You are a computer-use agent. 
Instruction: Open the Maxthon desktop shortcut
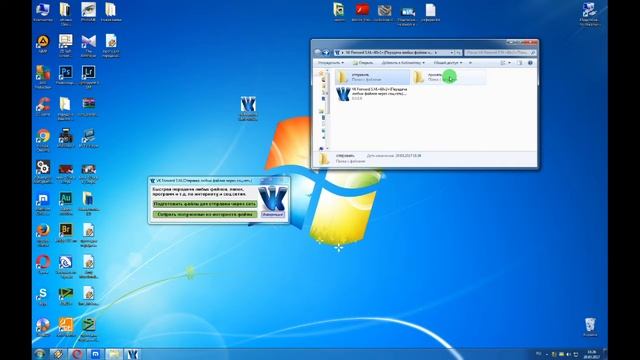43,203
